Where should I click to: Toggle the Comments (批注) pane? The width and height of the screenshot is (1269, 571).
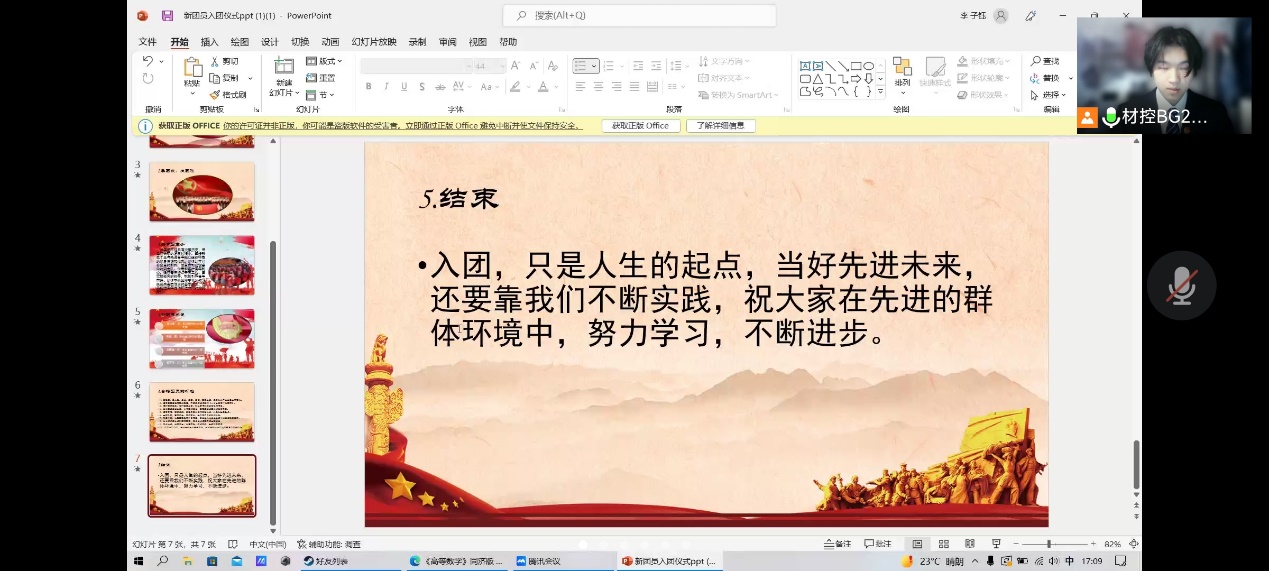(877, 544)
